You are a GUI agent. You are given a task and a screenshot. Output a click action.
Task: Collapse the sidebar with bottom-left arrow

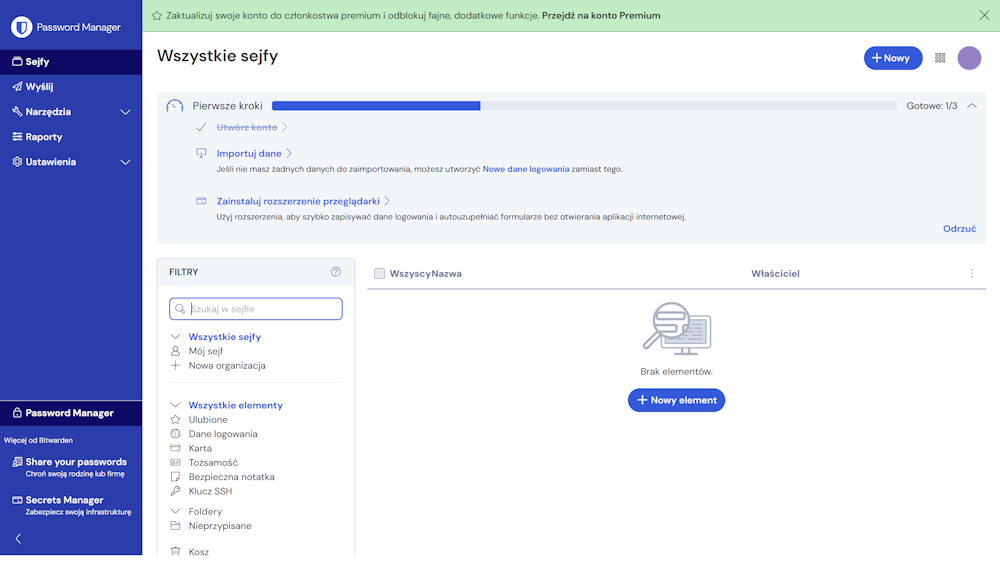pyautogui.click(x=18, y=539)
